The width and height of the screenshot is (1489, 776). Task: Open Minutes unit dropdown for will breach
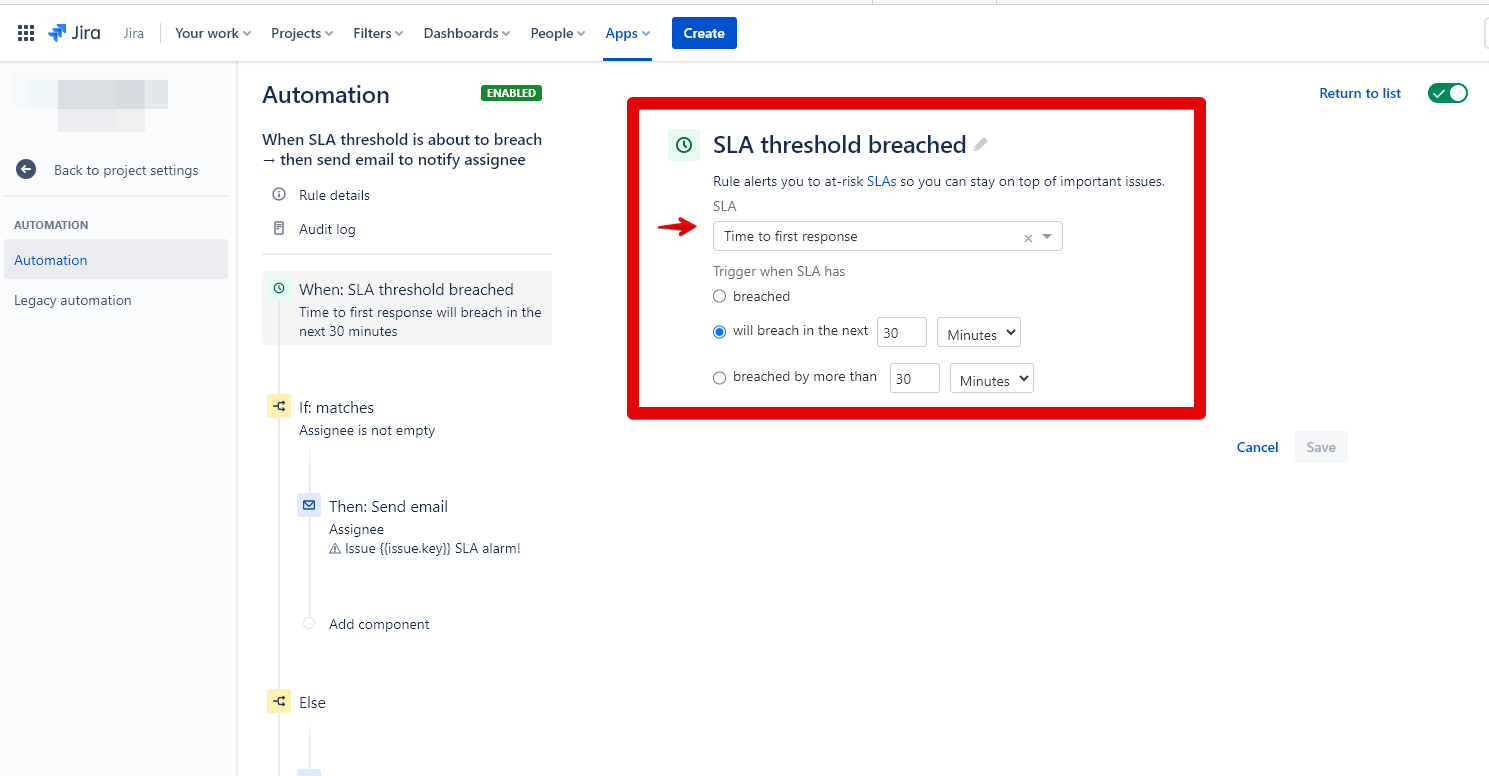click(x=978, y=333)
